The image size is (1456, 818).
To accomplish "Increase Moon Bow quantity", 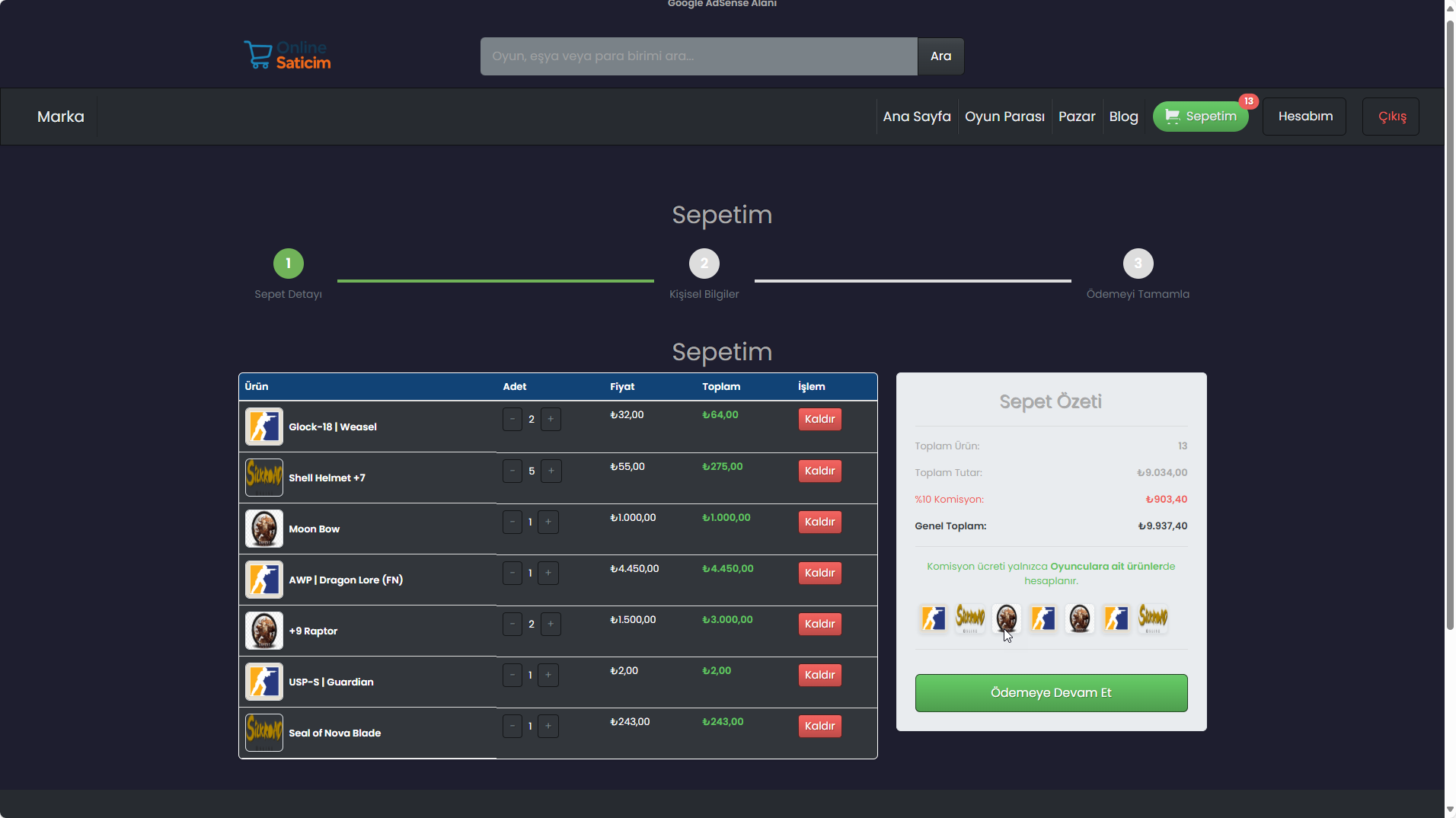I will click(548, 522).
